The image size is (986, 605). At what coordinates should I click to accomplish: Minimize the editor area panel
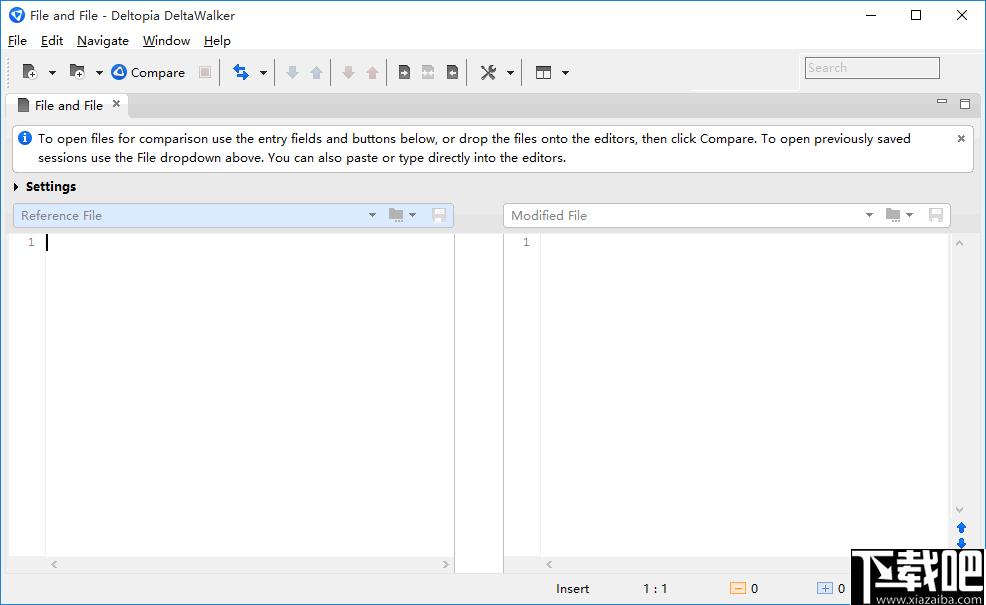(x=941, y=101)
